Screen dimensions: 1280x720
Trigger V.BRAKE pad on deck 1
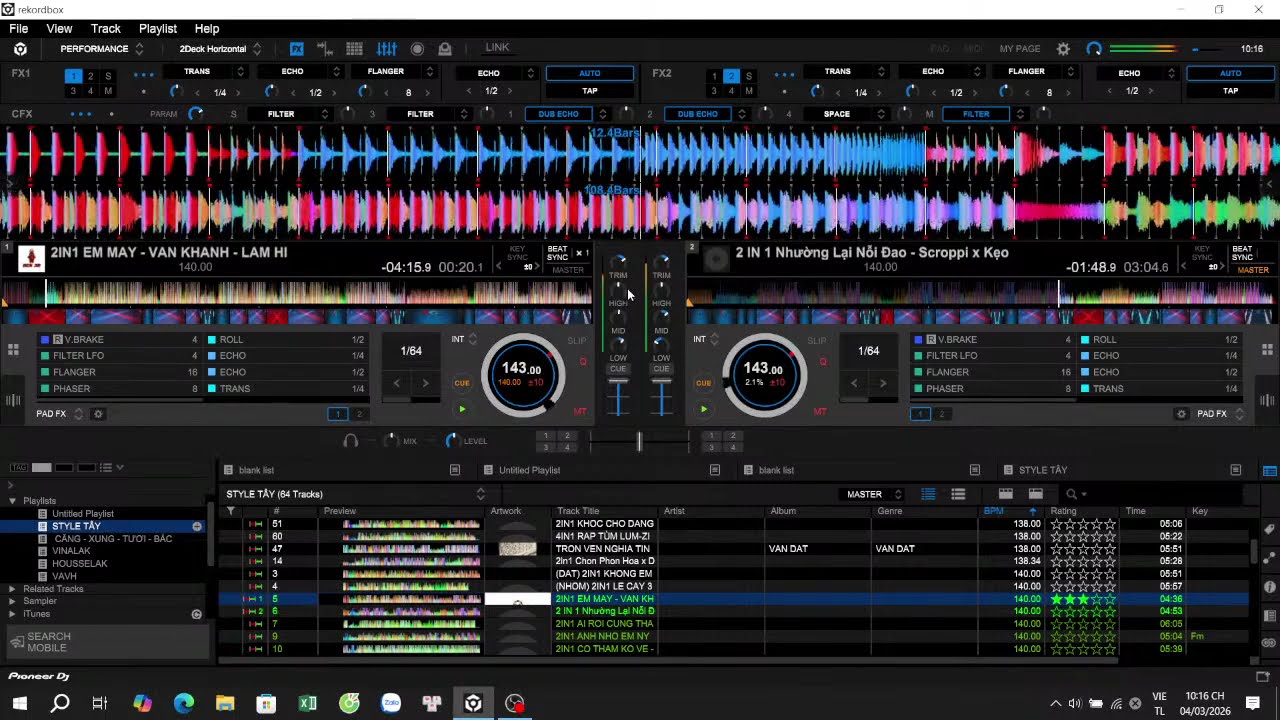121,340
